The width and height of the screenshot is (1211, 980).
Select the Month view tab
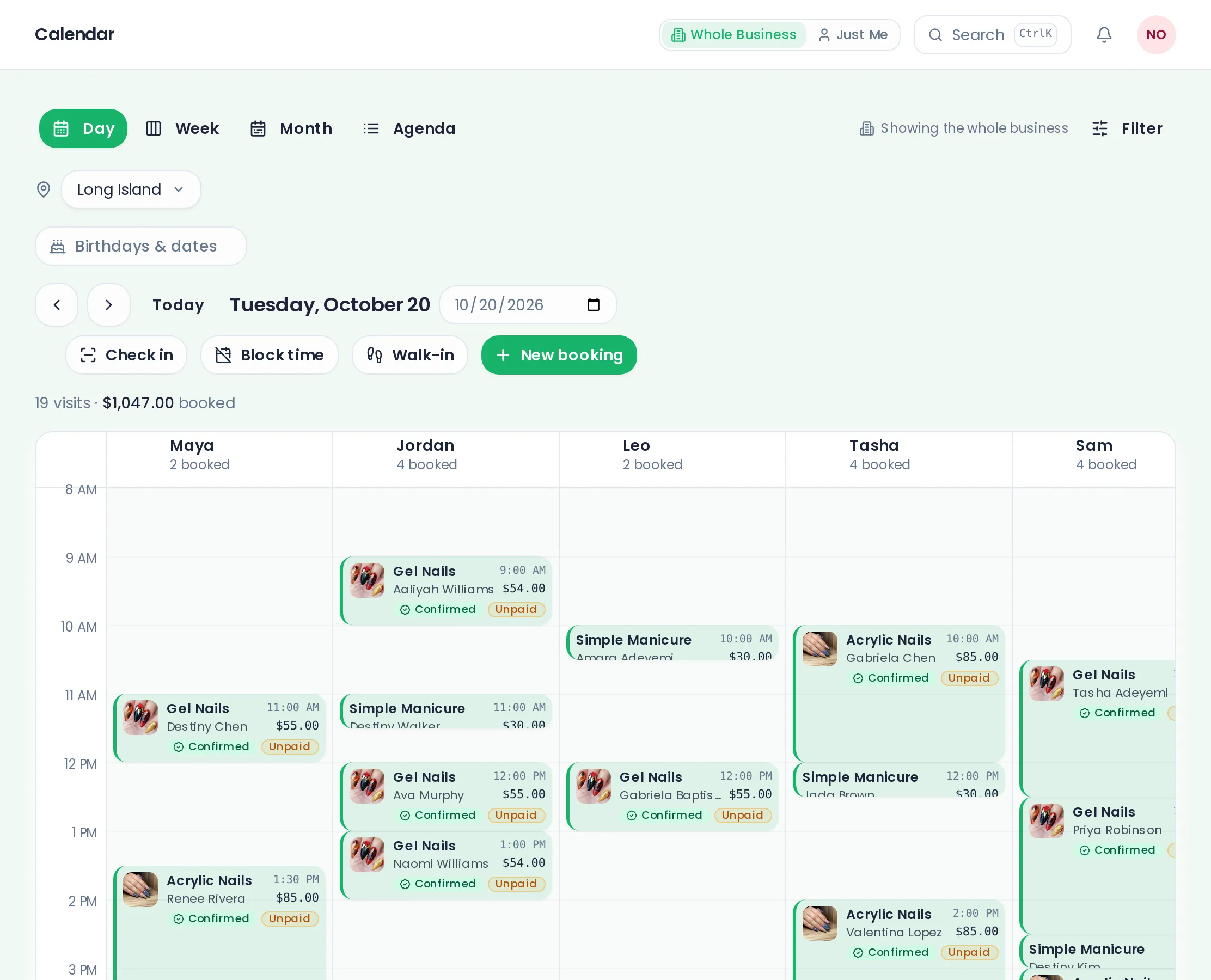click(x=291, y=128)
